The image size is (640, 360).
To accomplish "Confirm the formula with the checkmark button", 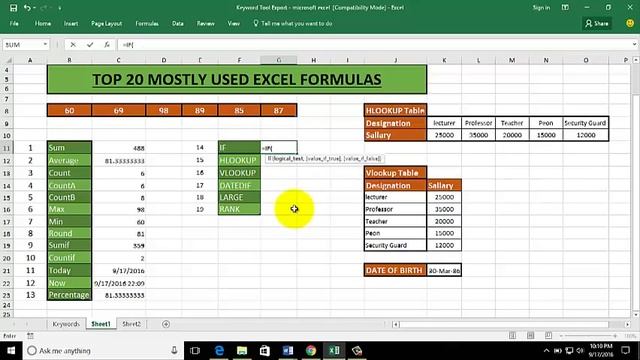I will [90, 45].
